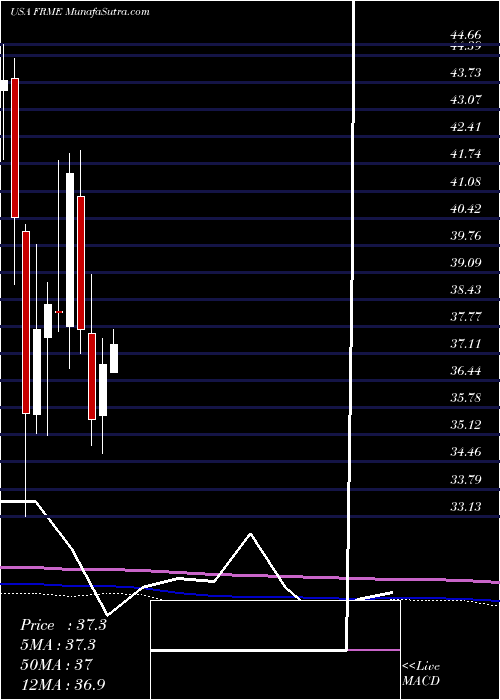Click the 39.09 price axis label

click(466, 262)
